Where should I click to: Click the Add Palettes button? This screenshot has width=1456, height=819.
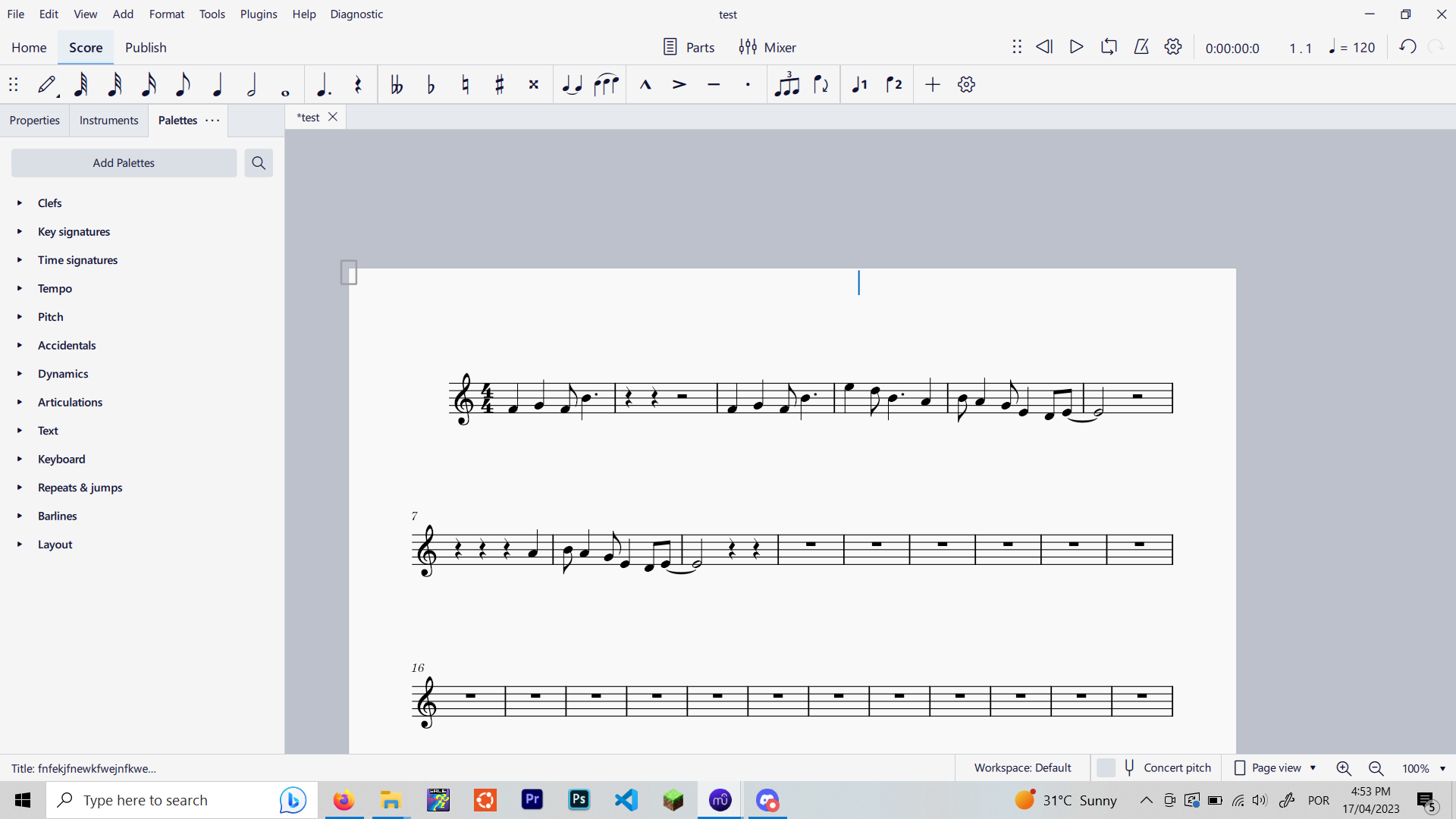point(123,162)
